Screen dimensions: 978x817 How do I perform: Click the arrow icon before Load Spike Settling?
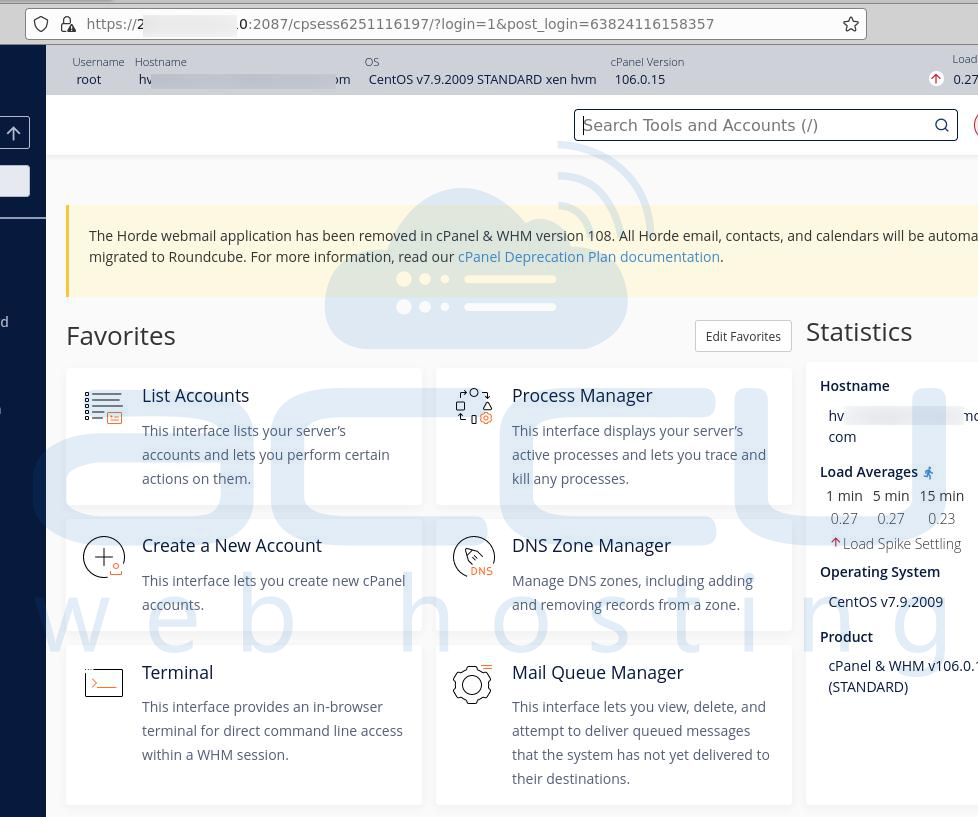[x=835, y=543]
